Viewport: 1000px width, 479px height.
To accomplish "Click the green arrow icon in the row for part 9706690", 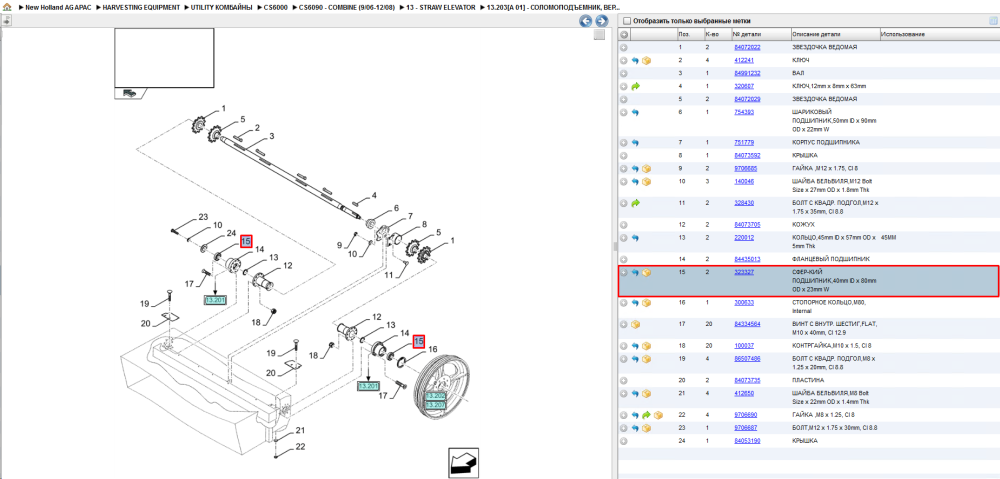I will (646, 415).
